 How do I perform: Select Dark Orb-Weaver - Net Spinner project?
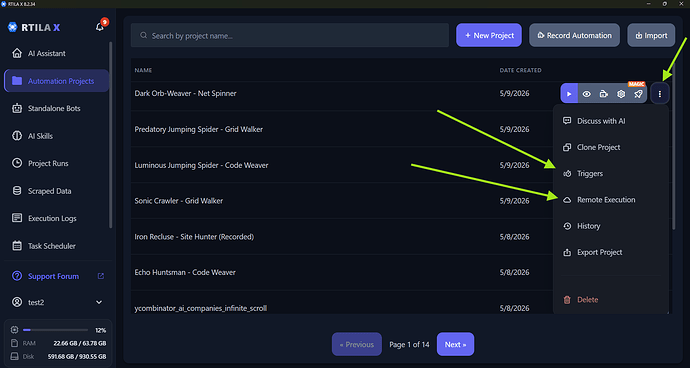(185, 93)
